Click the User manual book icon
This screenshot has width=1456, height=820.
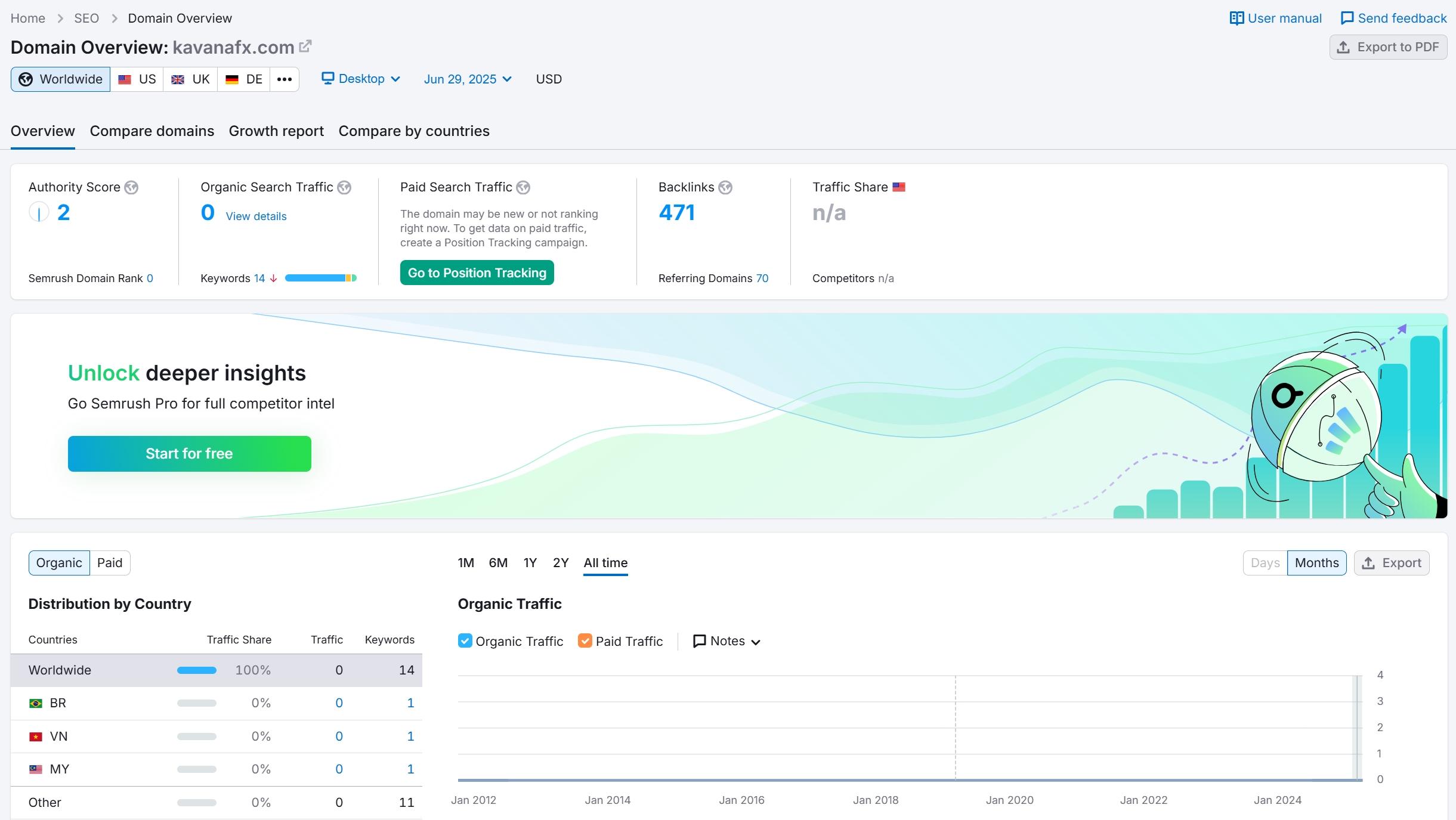[1236, 18]
